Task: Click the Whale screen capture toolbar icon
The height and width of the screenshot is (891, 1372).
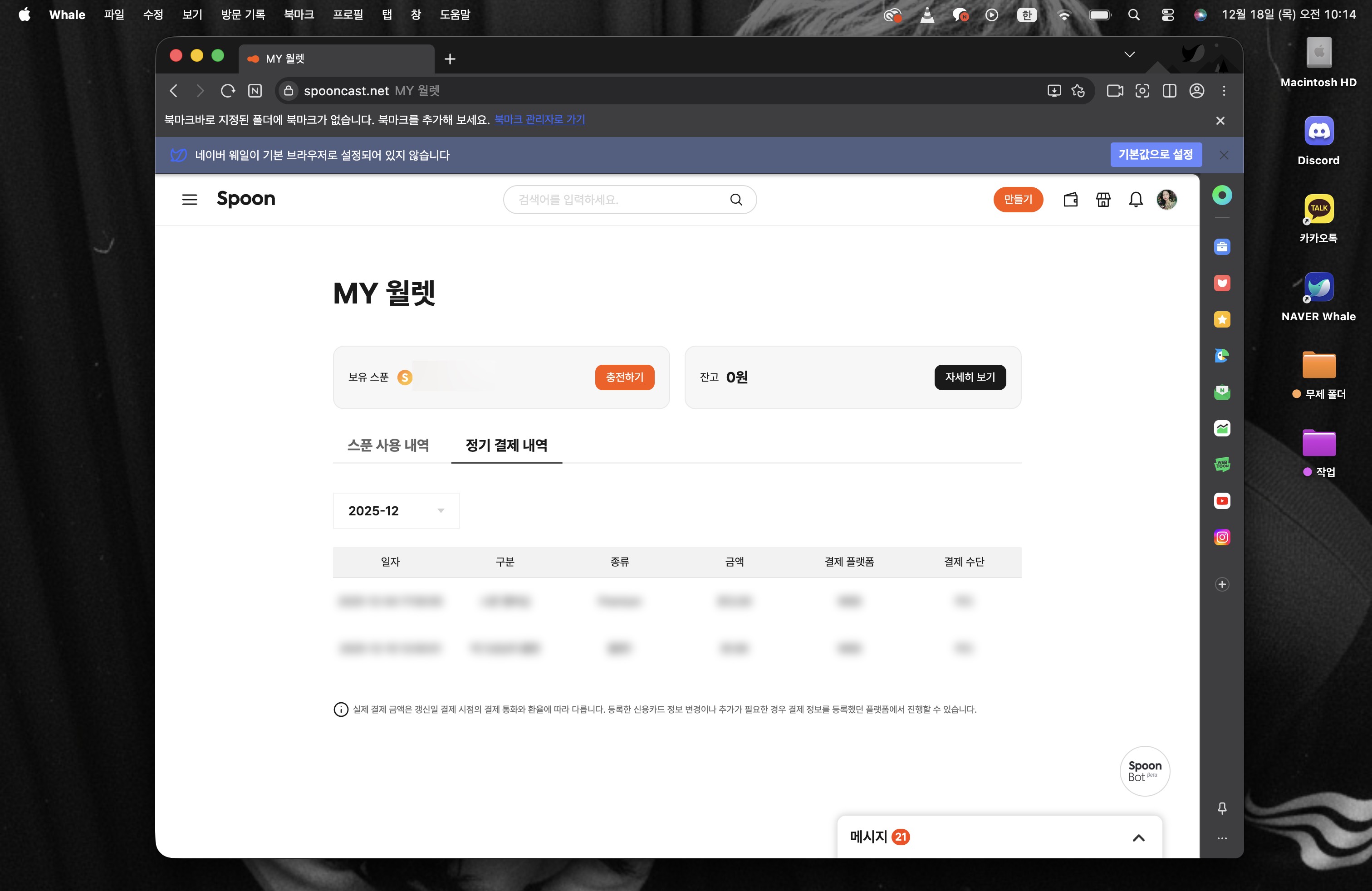Action: 1142,90
